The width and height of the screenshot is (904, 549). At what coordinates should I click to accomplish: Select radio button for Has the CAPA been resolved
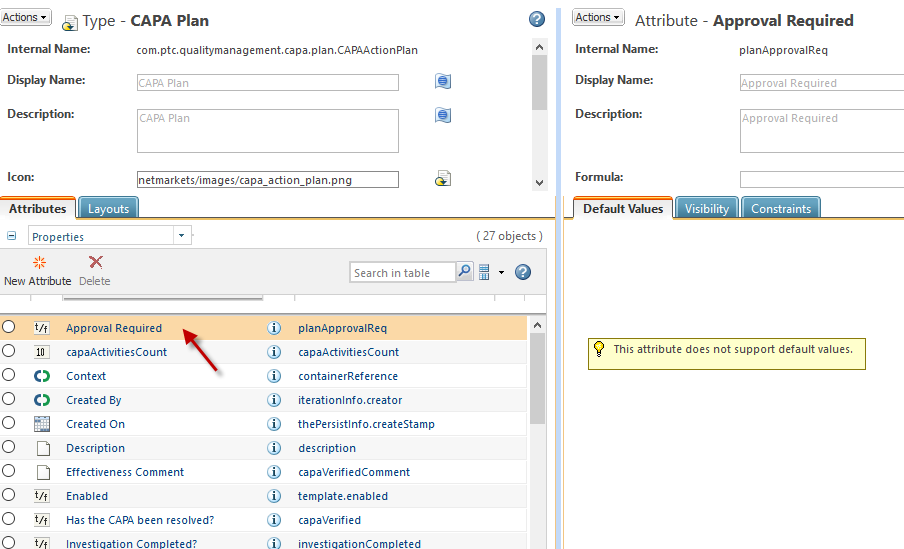(x=9, y=518)
